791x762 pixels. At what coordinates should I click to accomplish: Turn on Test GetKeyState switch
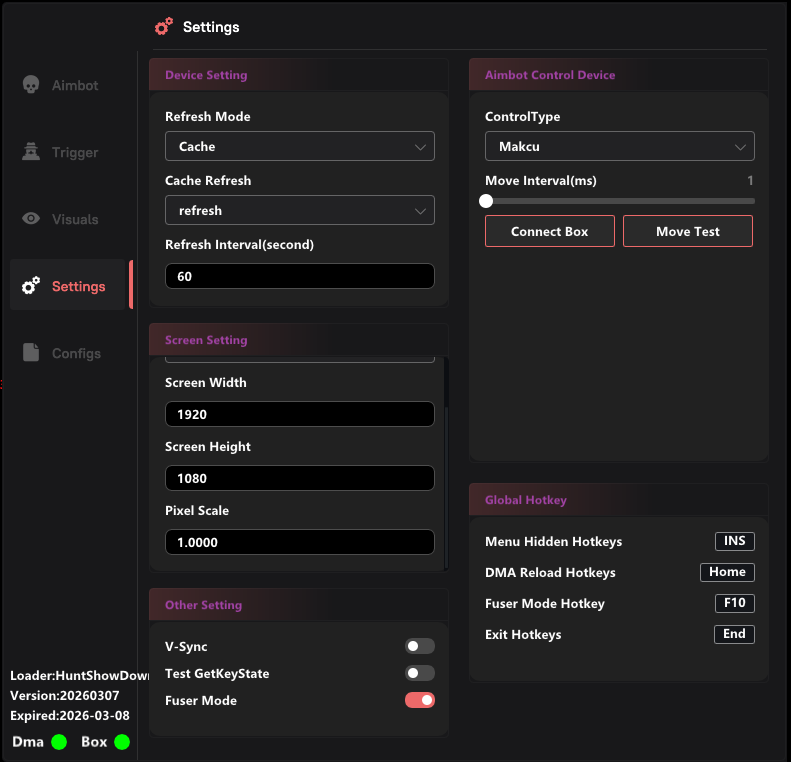click(x=419, y=674)
